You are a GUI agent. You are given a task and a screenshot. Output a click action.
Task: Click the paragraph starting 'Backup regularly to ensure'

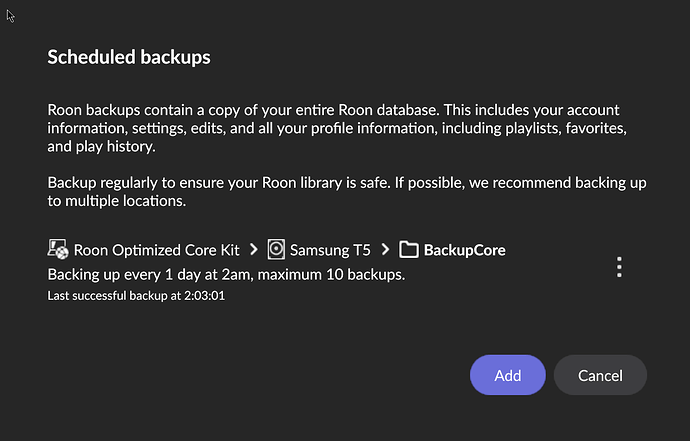click(x=347, y=191)
